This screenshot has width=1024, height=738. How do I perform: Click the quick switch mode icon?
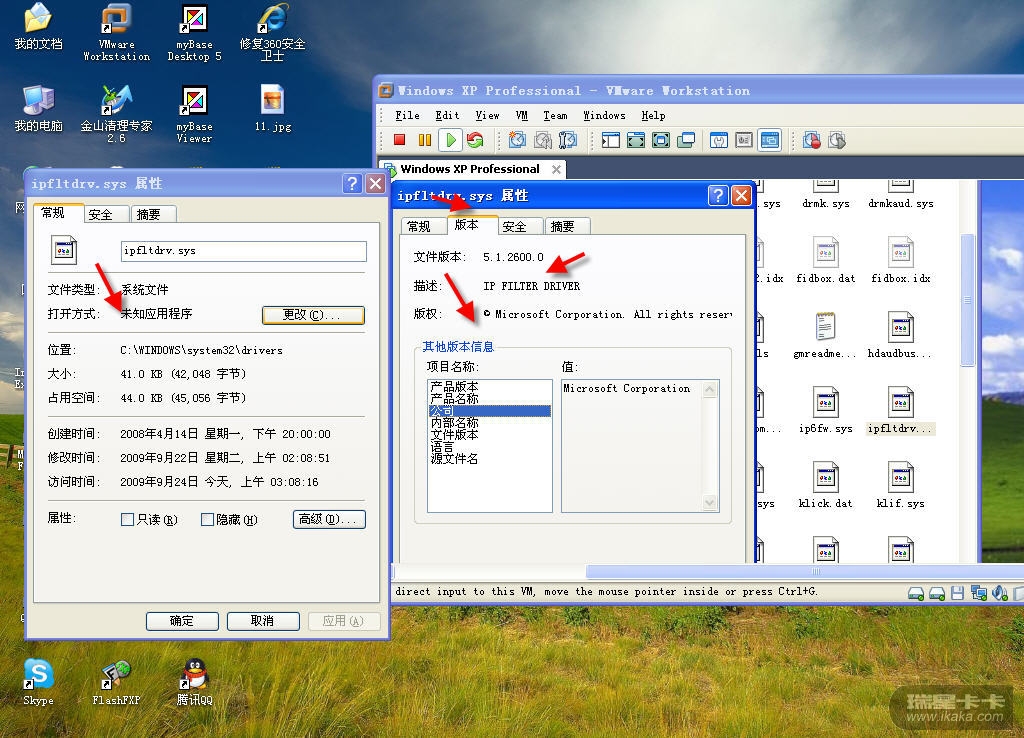pos(635,140)
